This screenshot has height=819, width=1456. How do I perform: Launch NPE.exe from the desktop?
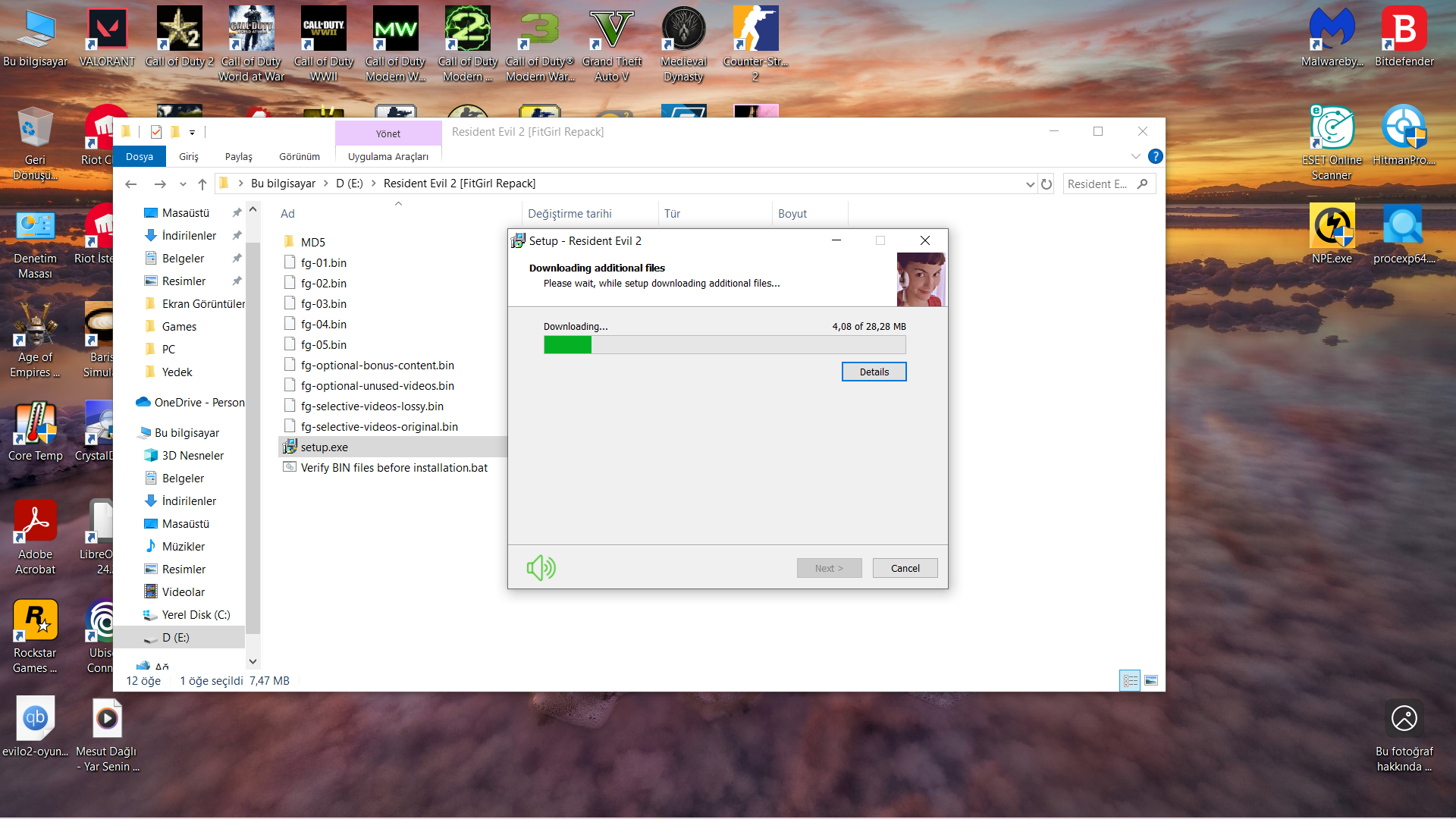[x=1332, y=234]
